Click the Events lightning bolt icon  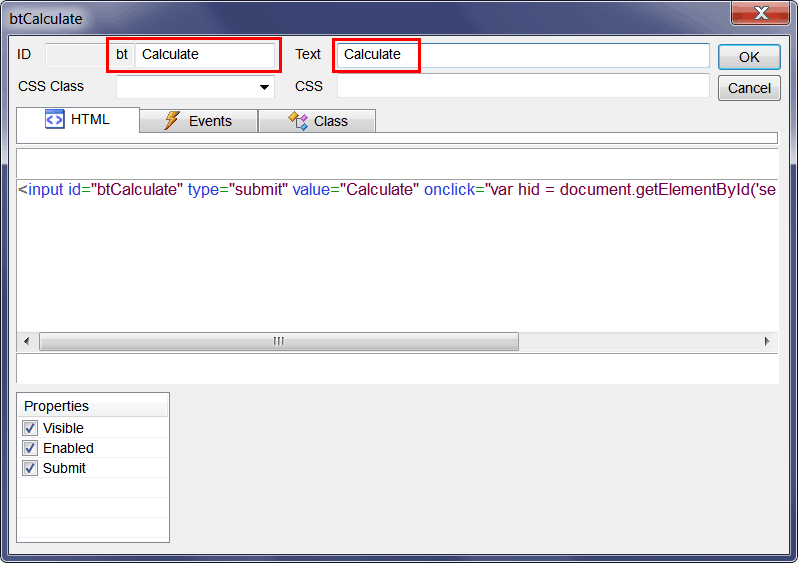point(172,121)
